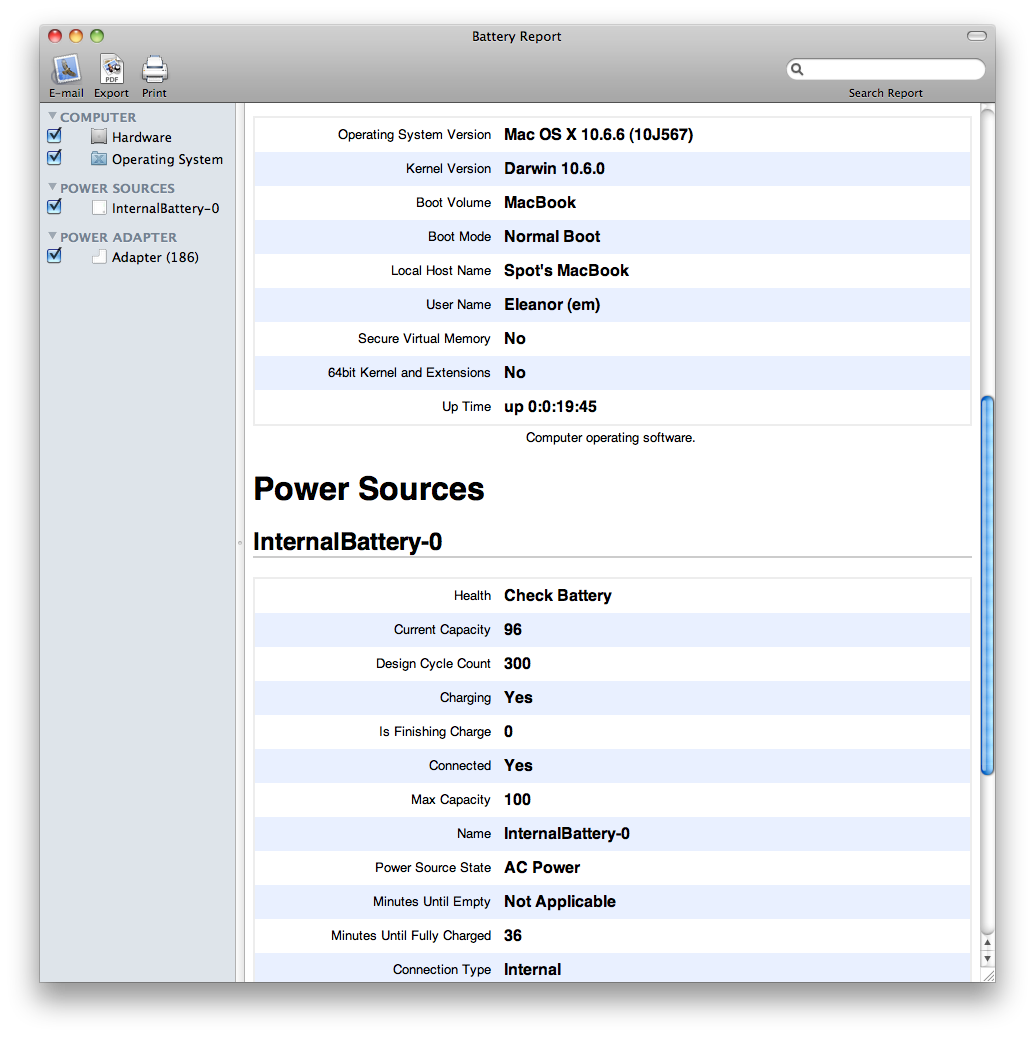Click the Battery Report window title
This screenshot has height=1037, width=1035.
[517, 36]
